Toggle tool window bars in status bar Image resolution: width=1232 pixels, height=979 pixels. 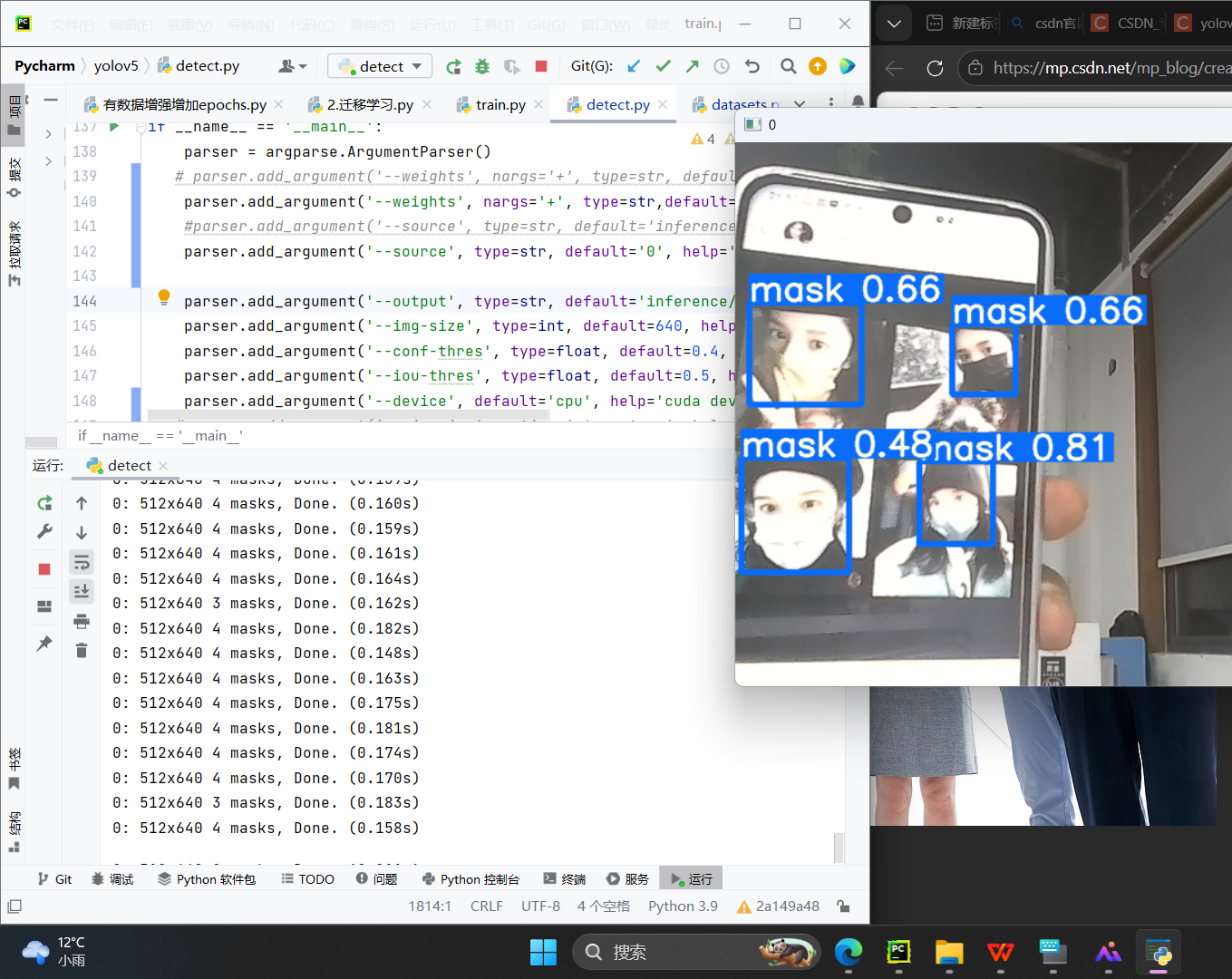pos(15,906)
